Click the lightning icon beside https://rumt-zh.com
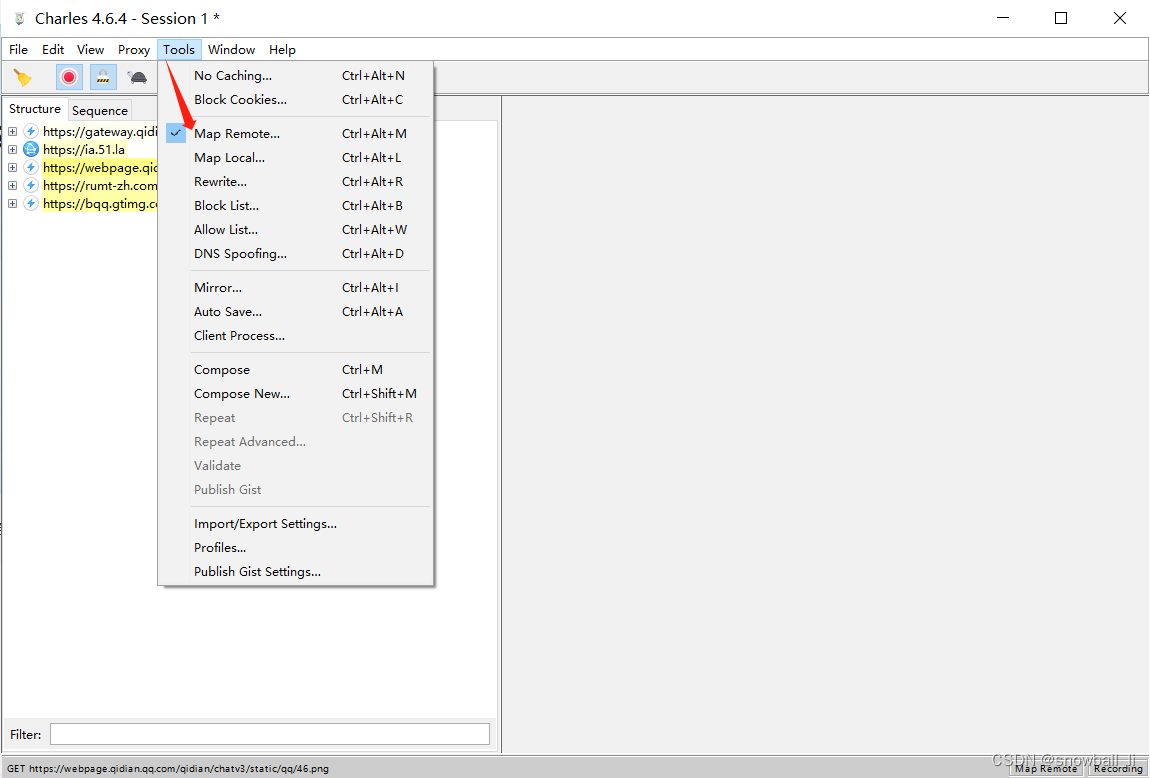 (31, 186)
